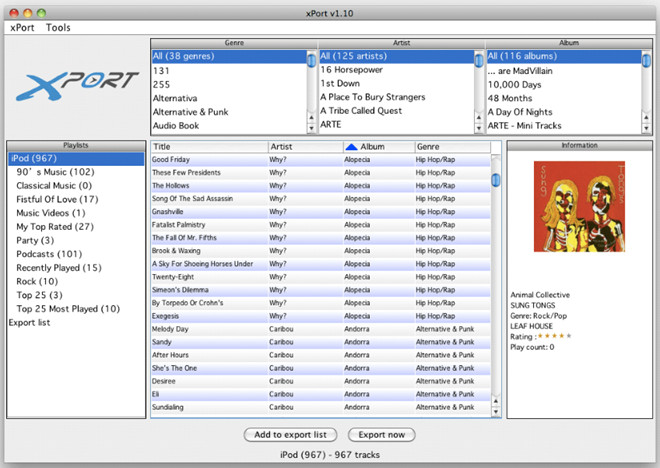Click the track table scrollbar thumb
Screen dimensions: 660x468
tap(496, 180)
